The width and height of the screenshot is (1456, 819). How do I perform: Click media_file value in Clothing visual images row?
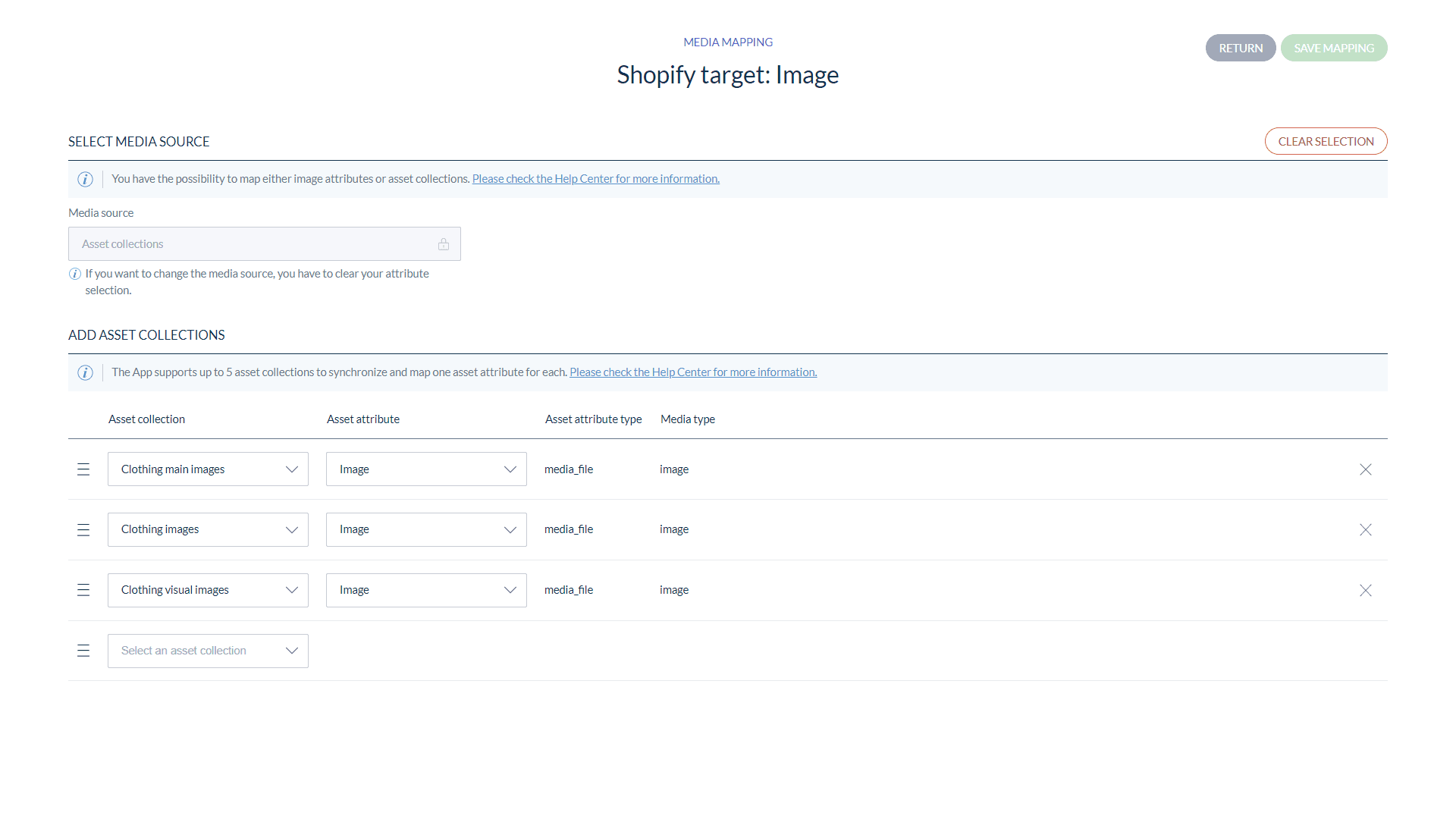pyautogui.click(x=569, y=590)
